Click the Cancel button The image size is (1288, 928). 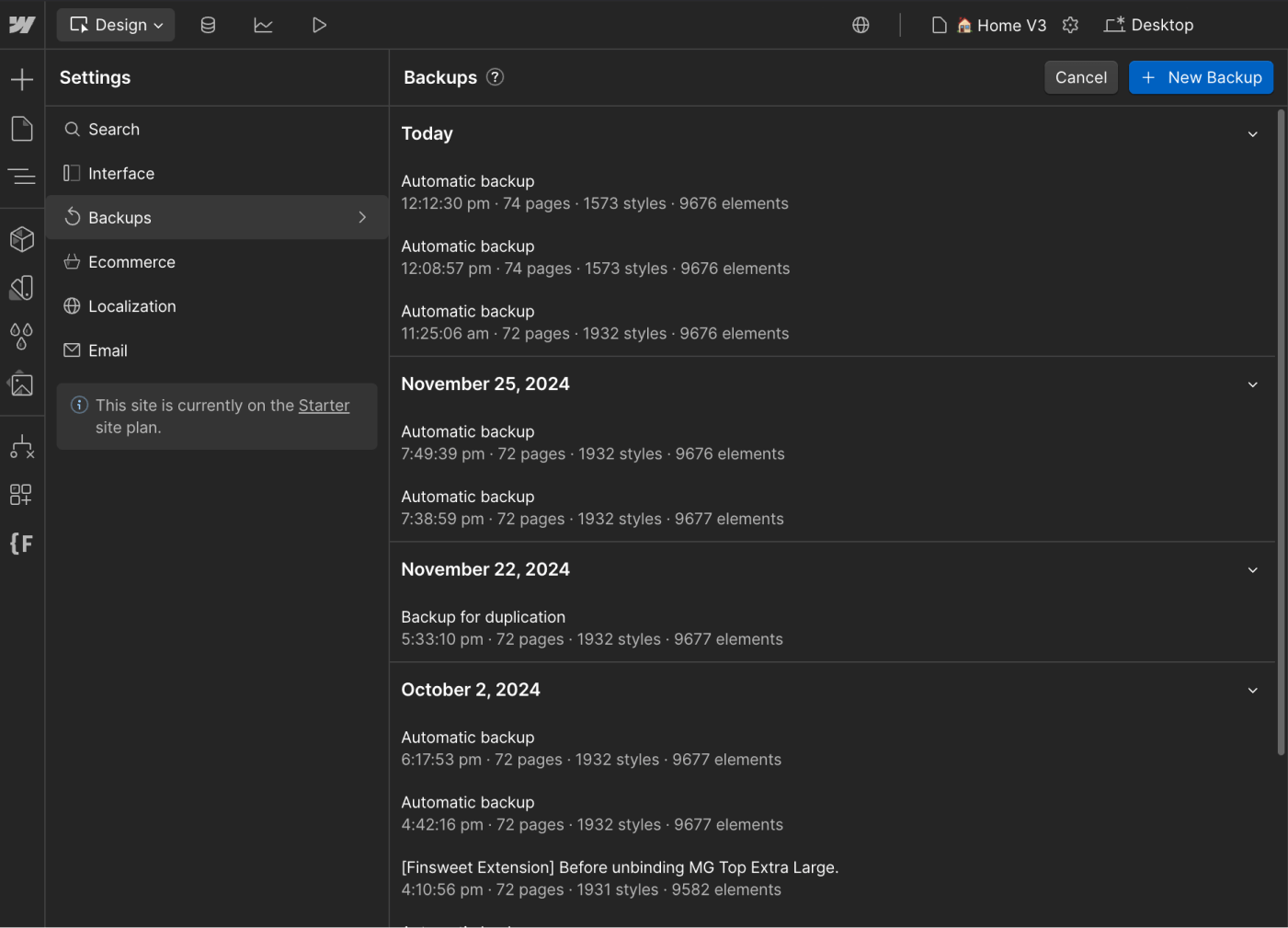[1080, 77]
